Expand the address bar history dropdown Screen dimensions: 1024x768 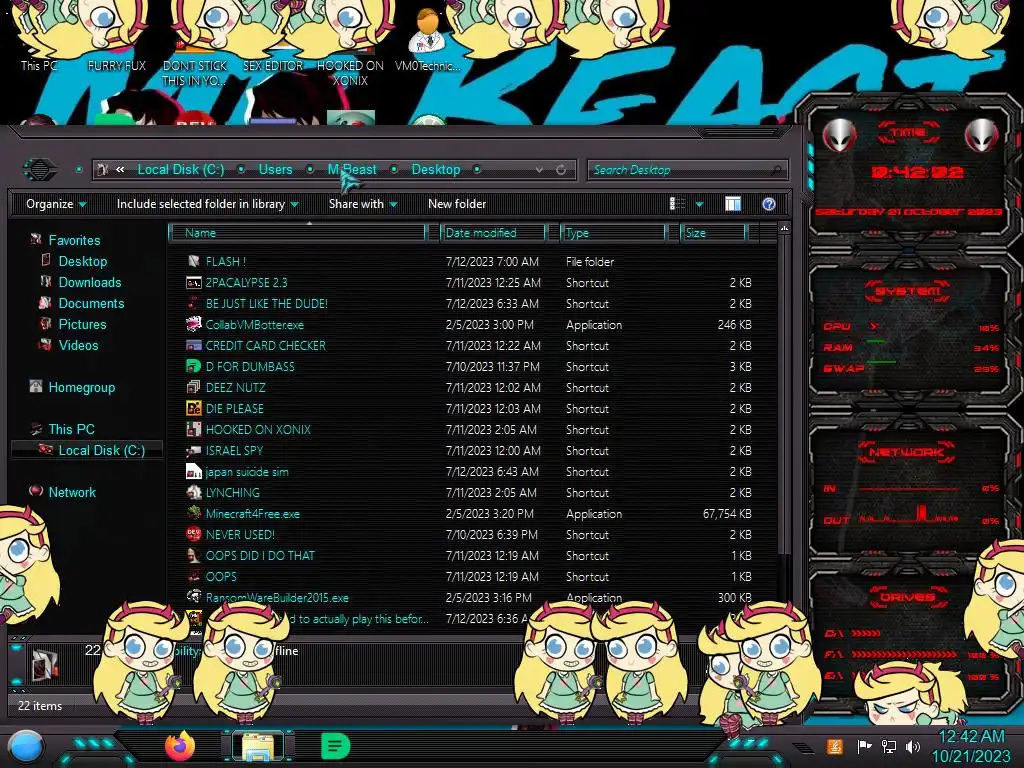click(x=539, y=170)
